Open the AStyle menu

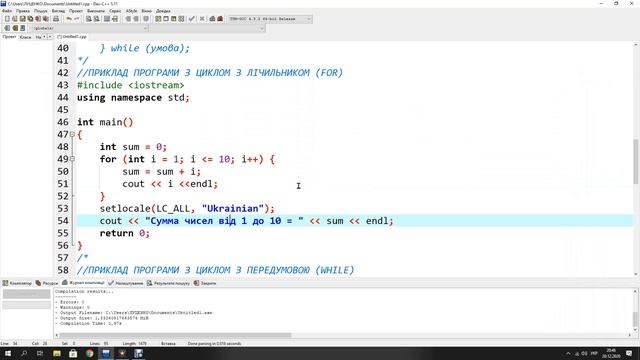click(x=131, y=11)
